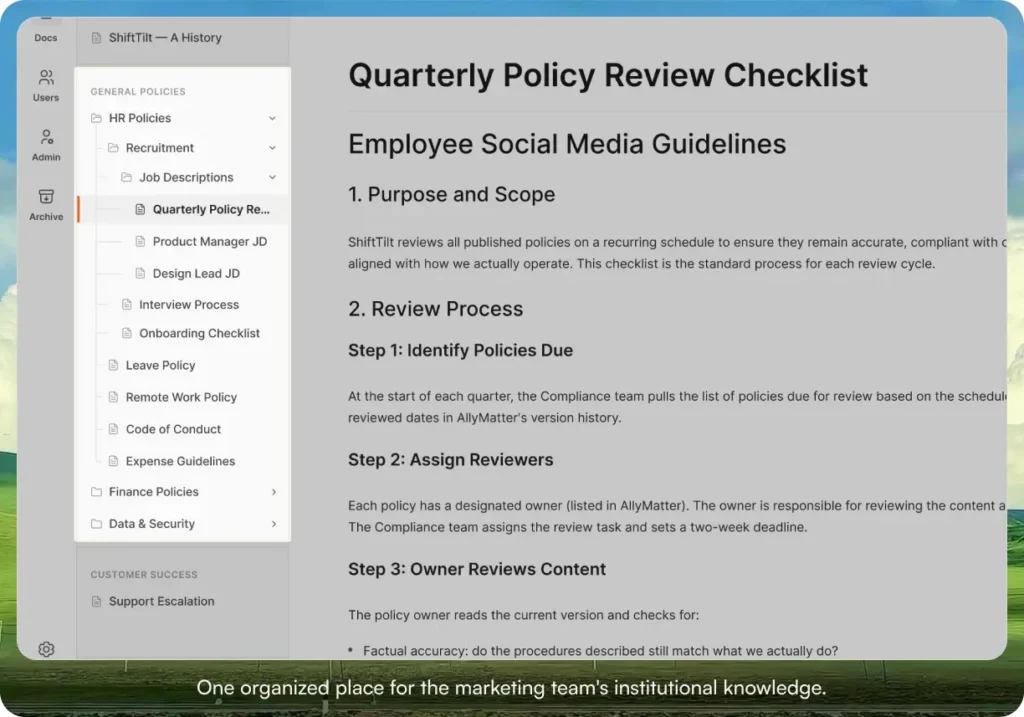1024x717 pixels.
Task: Click file icon next to Product Manager JD
Action: pyautogui.click(x=140, y=242)
